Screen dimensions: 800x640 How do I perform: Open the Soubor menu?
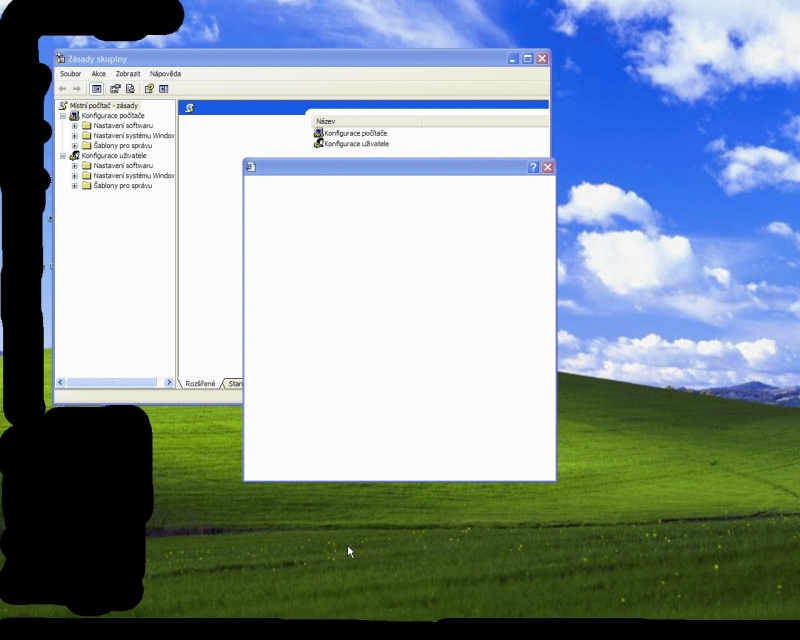[70, 73]
